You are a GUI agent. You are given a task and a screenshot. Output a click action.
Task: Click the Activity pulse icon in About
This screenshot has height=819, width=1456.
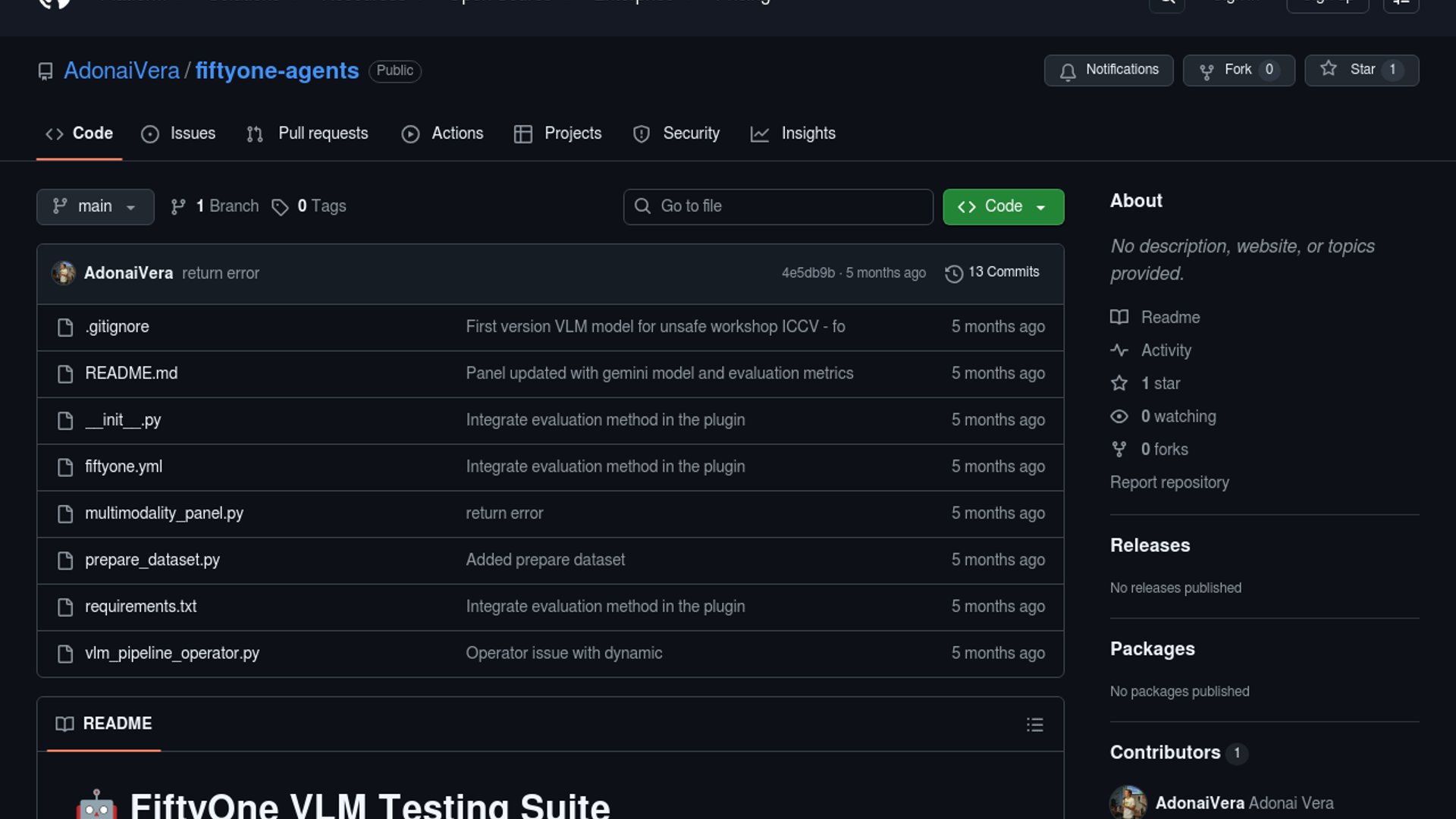click(1119, 350)
